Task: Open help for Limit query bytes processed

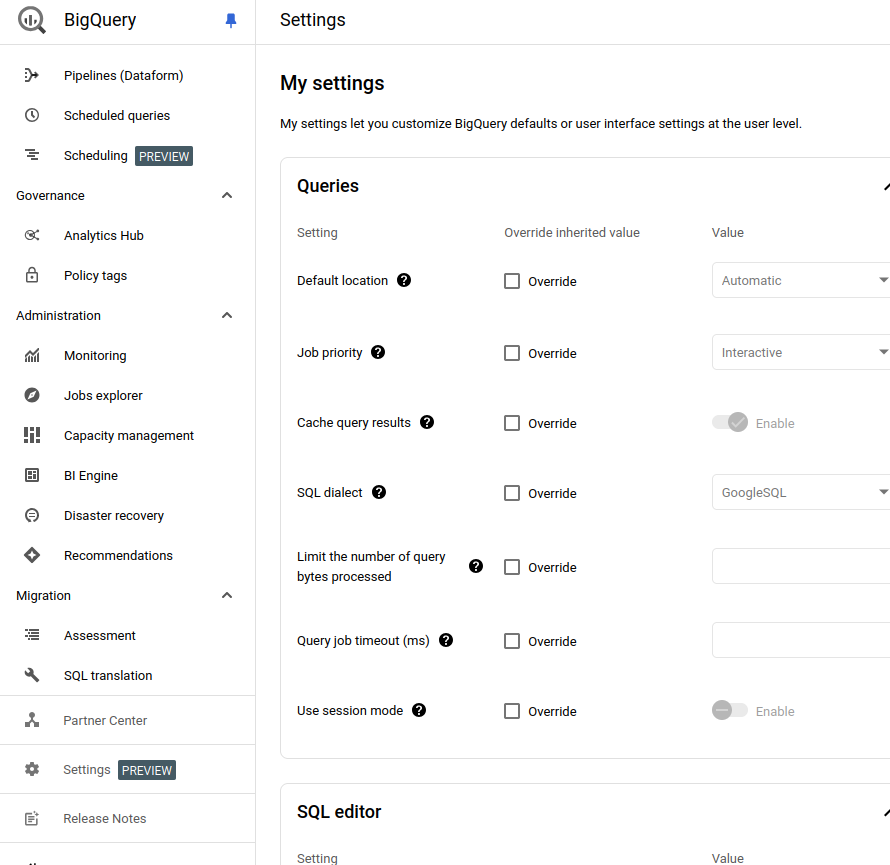Action: pos(476,566)
